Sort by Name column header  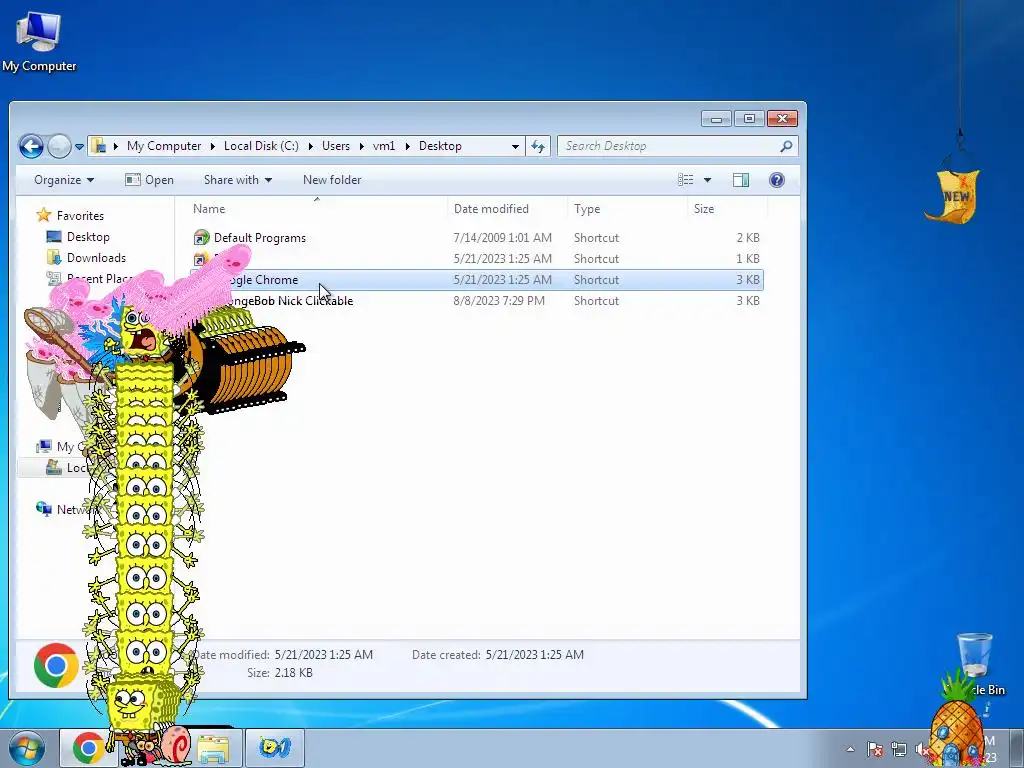(x=209, y=209)
